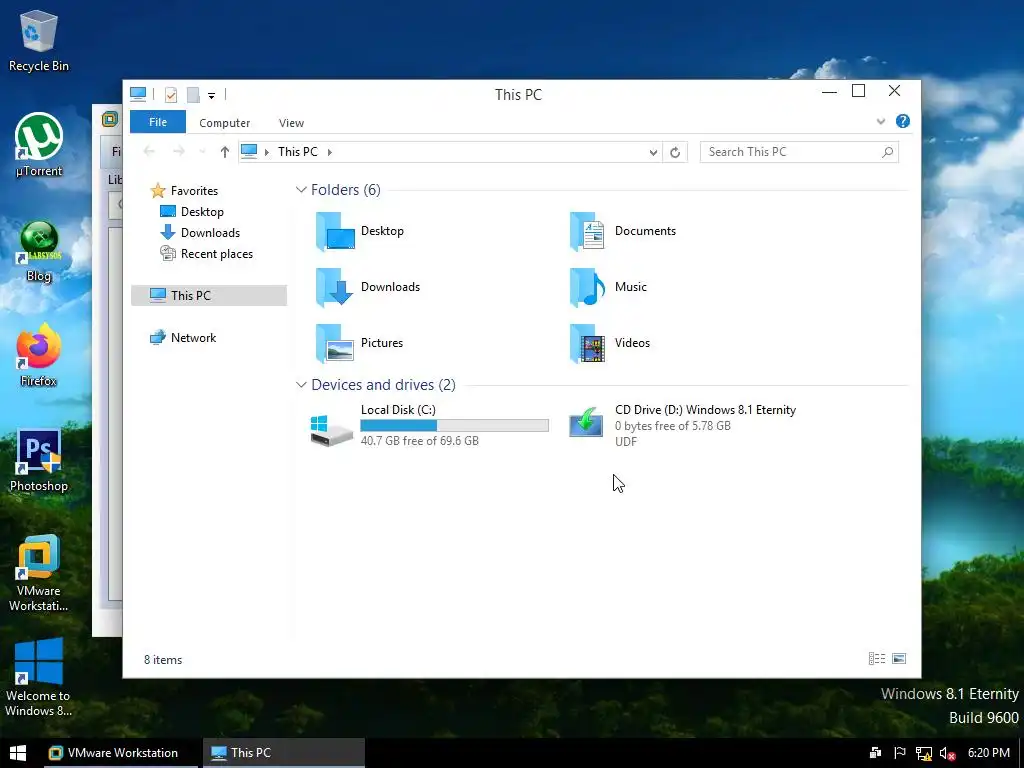The height and width of the screenshot is (768, 1024).
Task: Open the Music folder icon
Action: 587,287
